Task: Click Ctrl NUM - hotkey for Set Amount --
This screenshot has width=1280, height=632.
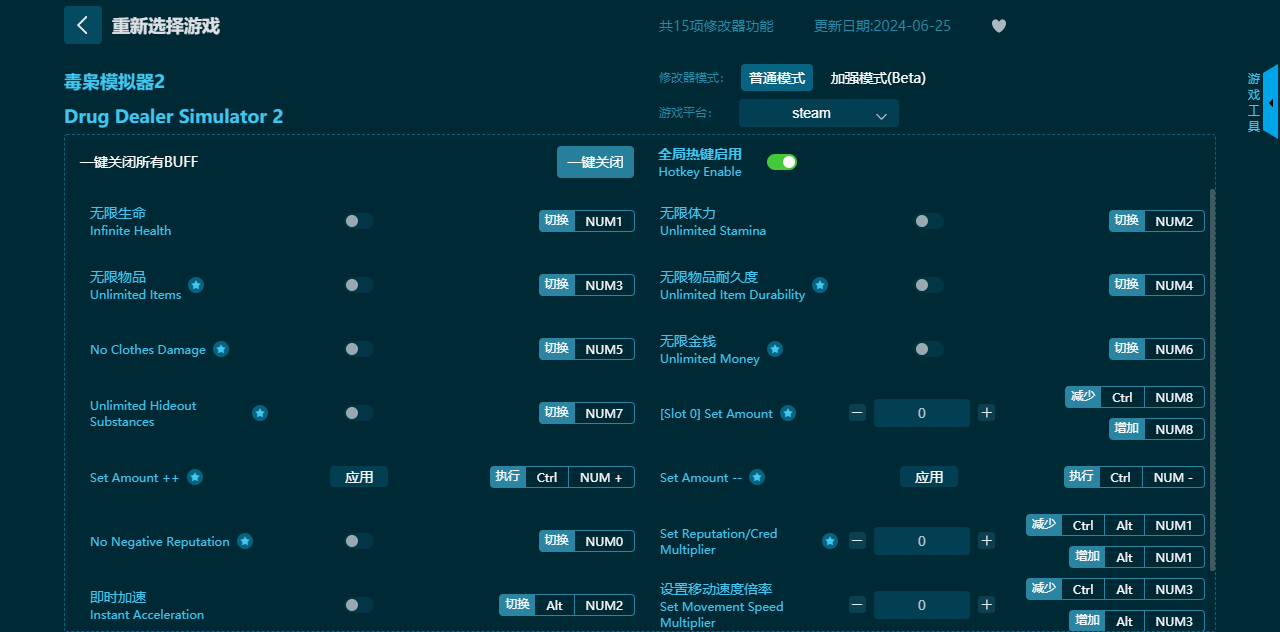Action: (x=1134, y=477)
